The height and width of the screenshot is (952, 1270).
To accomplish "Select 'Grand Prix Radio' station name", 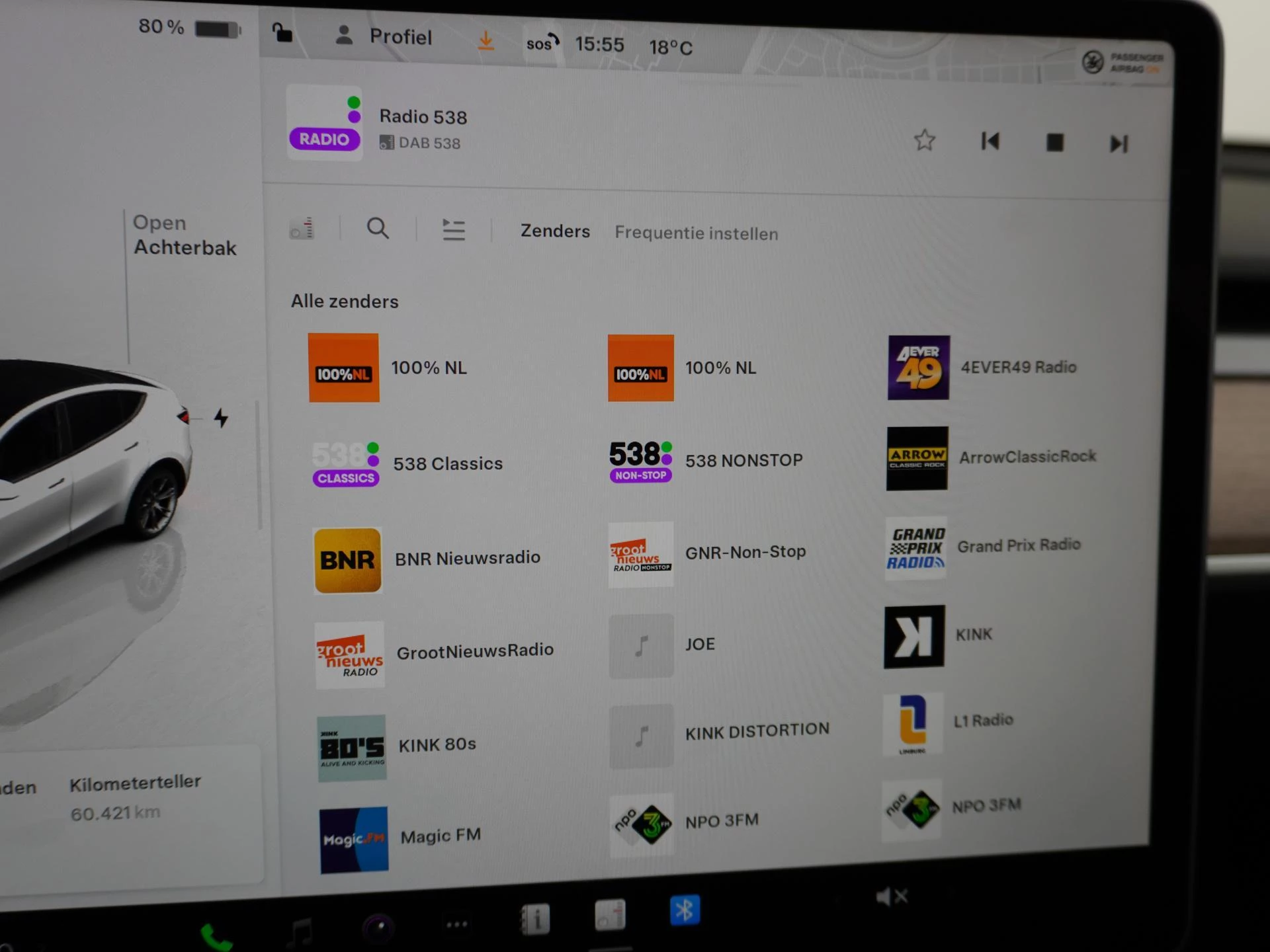I will coord(1019,545).
